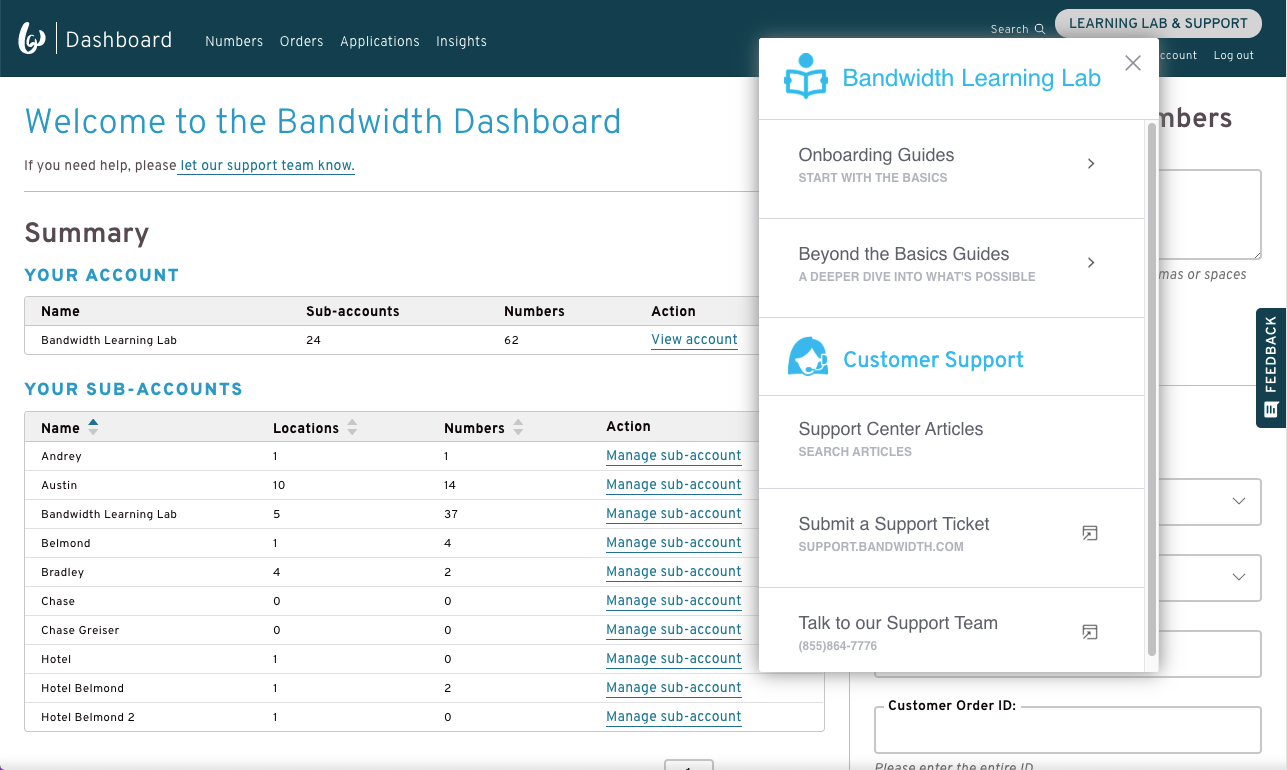Image resolution: width=1287 pixels, height=770 pixels.
Task: Expand Beyond the Basics Guides chevron
Action: coord(1091,262)
